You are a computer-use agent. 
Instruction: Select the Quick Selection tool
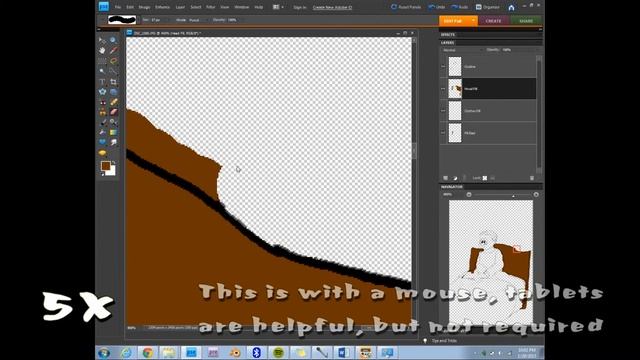(x=113, y=71)
